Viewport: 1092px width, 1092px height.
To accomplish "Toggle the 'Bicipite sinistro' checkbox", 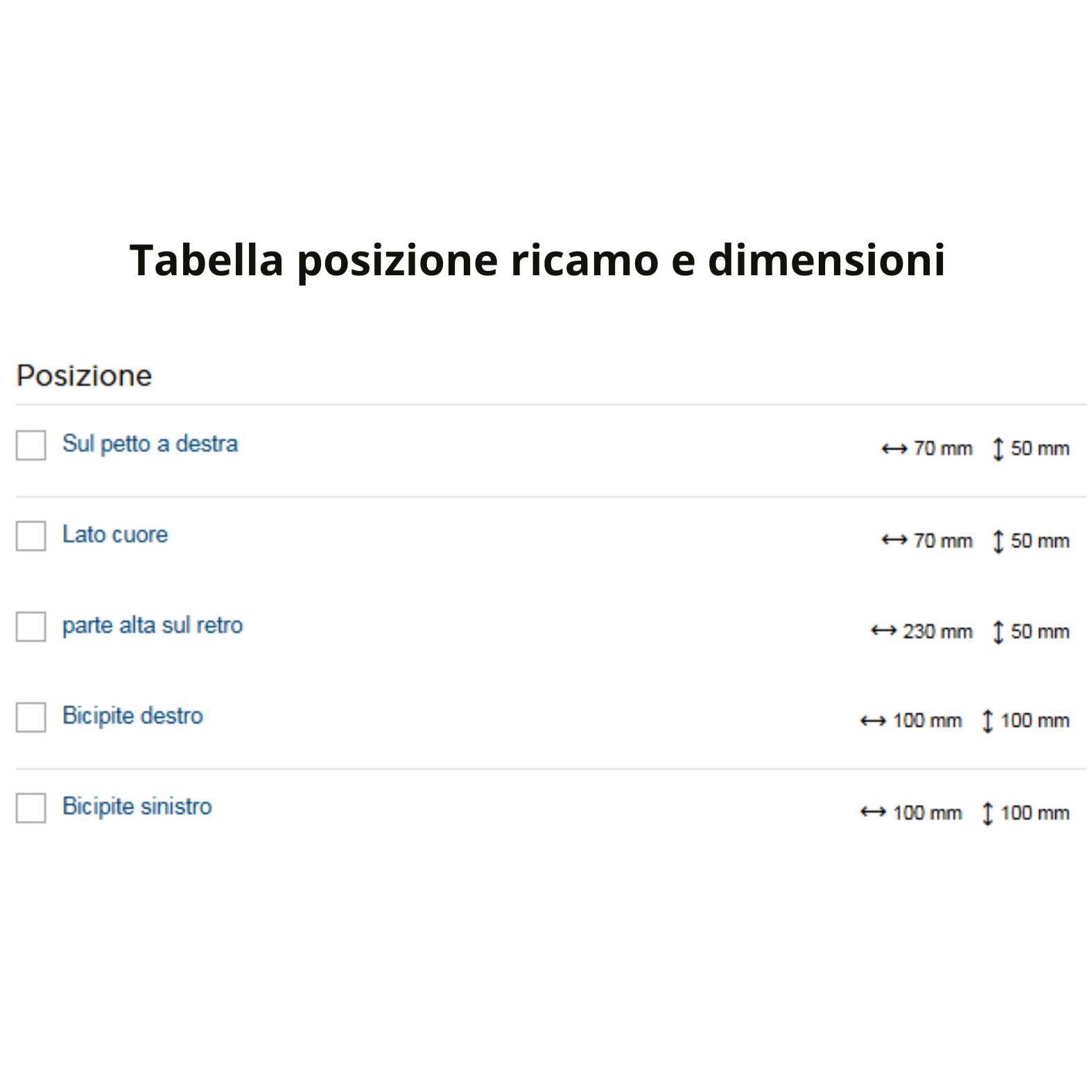I will (31, 808).
